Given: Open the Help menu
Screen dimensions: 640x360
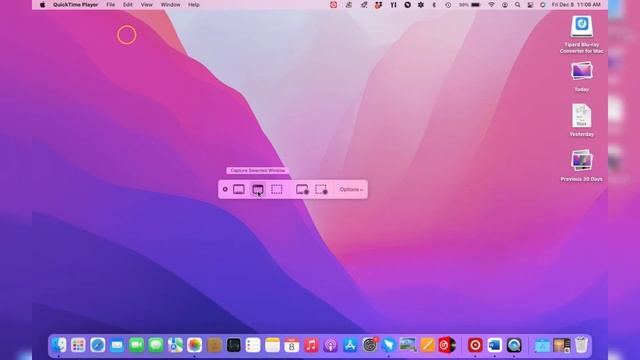Looking at the screenshot, I should tap(194, 5).
